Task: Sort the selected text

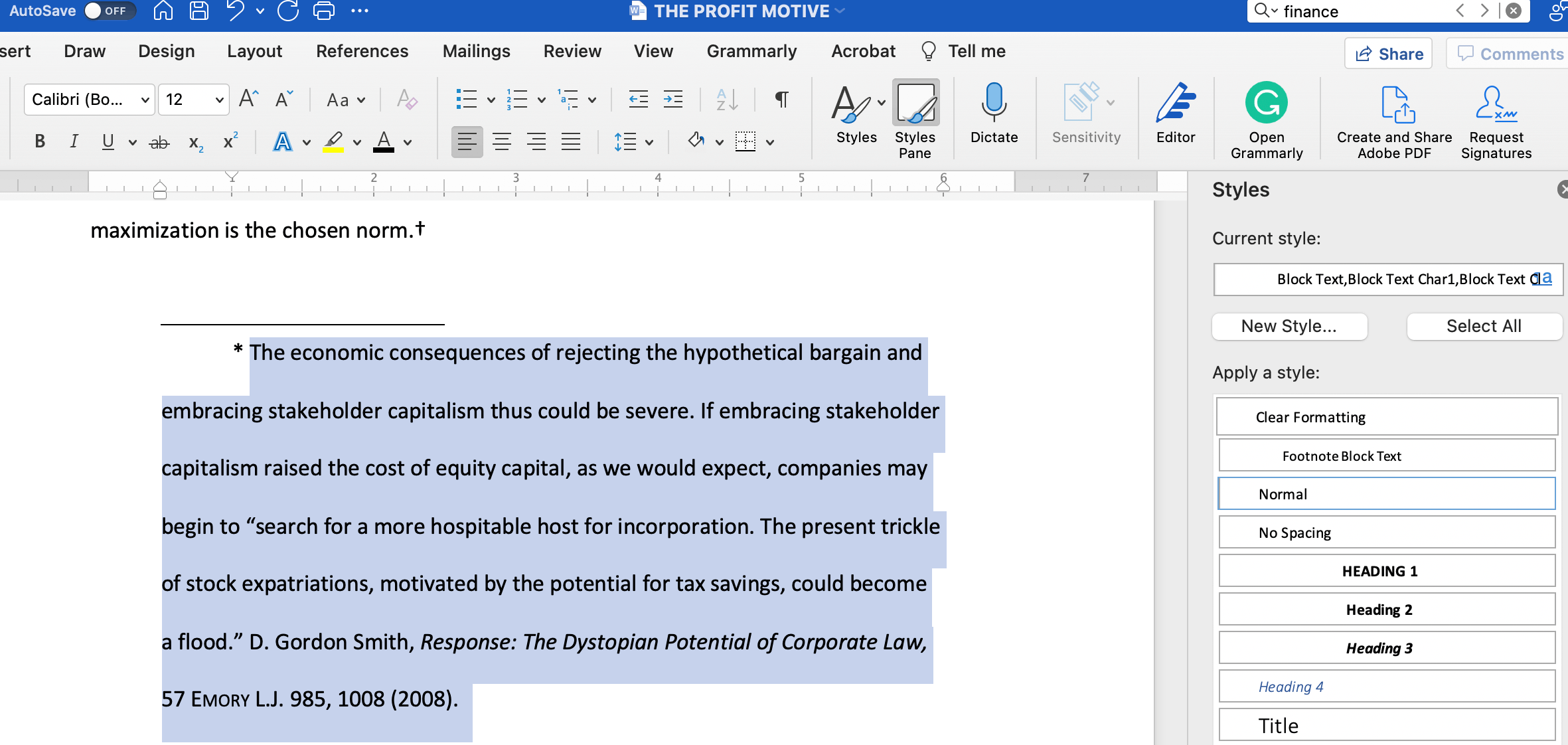Action: pos(727,100)
